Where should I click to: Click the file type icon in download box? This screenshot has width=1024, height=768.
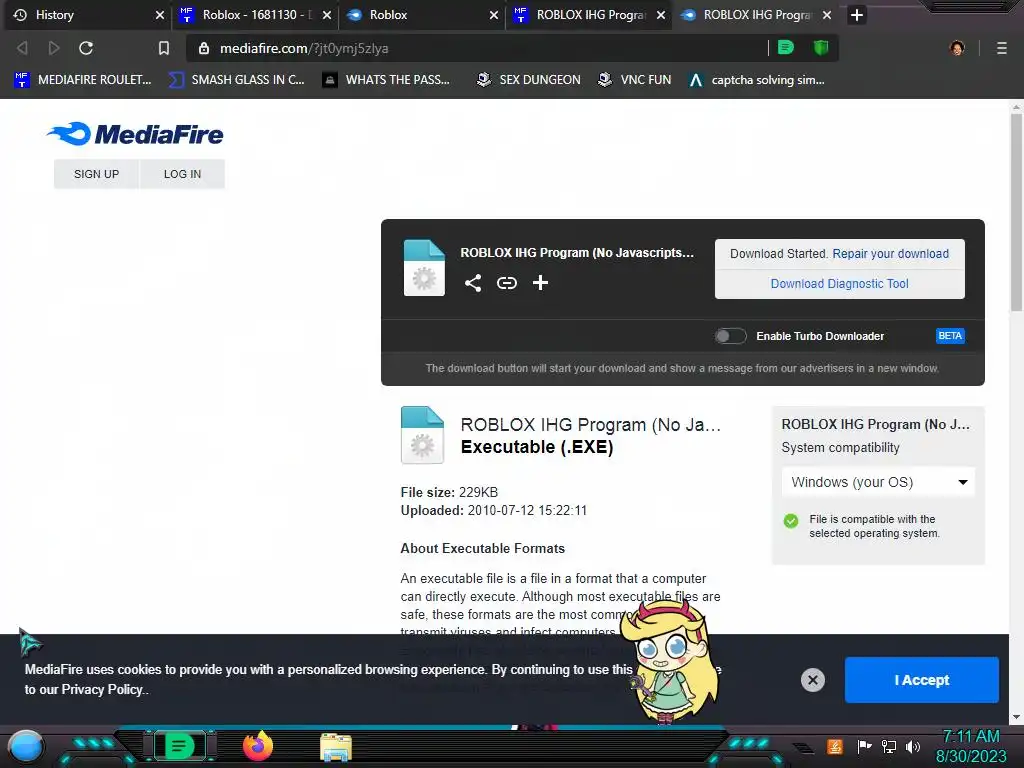[x=424, y=268]
